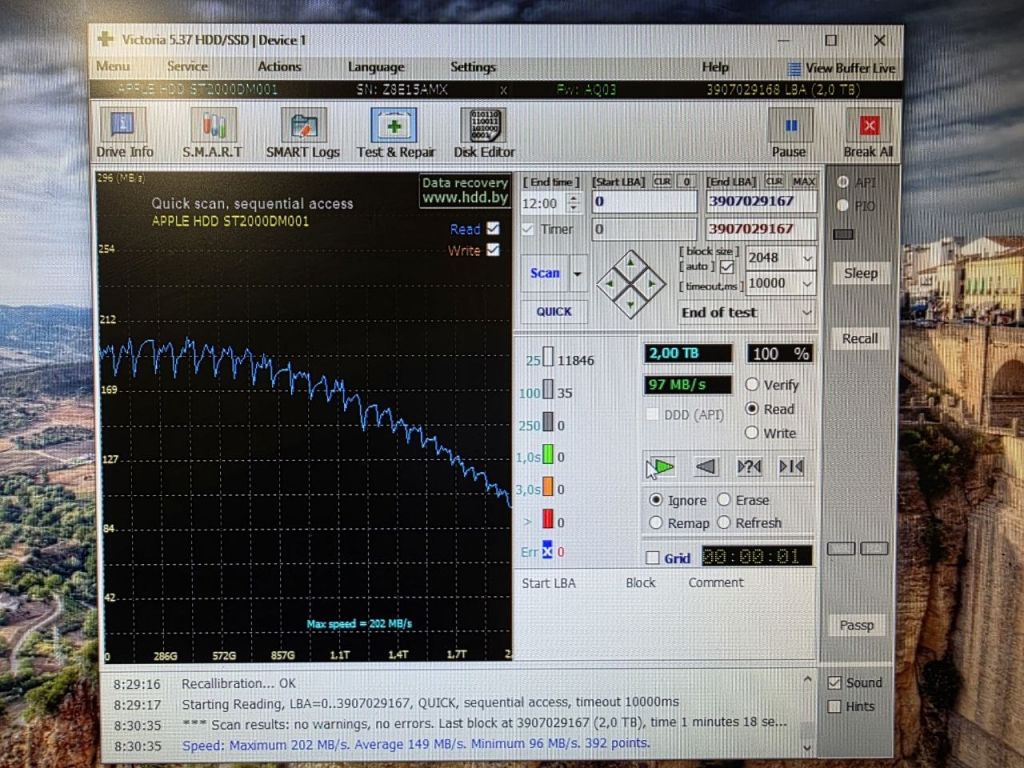Start scan with green play arrow
The height and width of the screenshot is (768, 1024).
click(x=663, y=466)
